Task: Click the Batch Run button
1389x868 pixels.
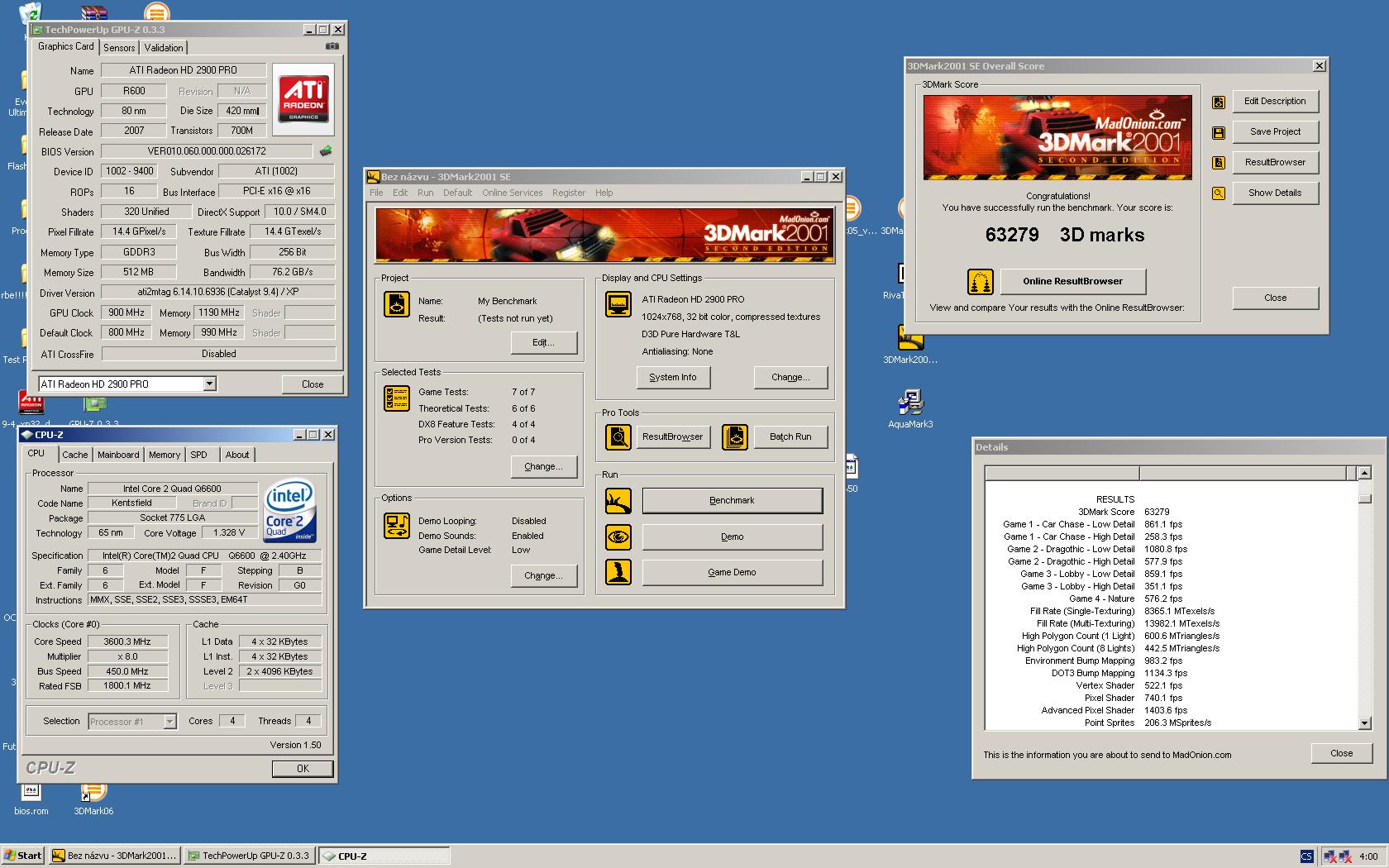Action: pos(790,436)
